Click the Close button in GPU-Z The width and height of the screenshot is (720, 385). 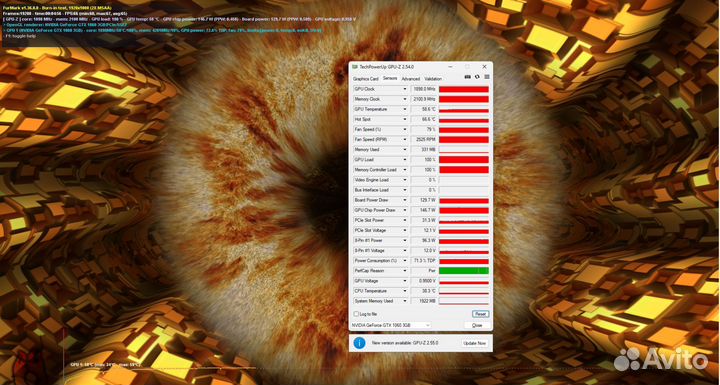coord(477,325)
